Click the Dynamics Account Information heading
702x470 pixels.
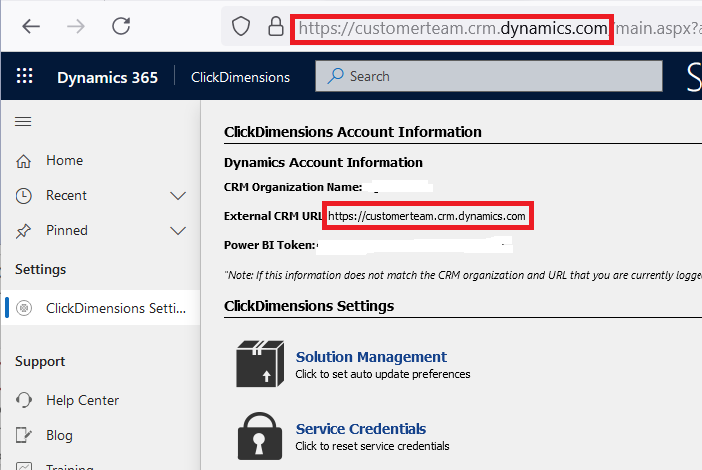pos(323,162)
